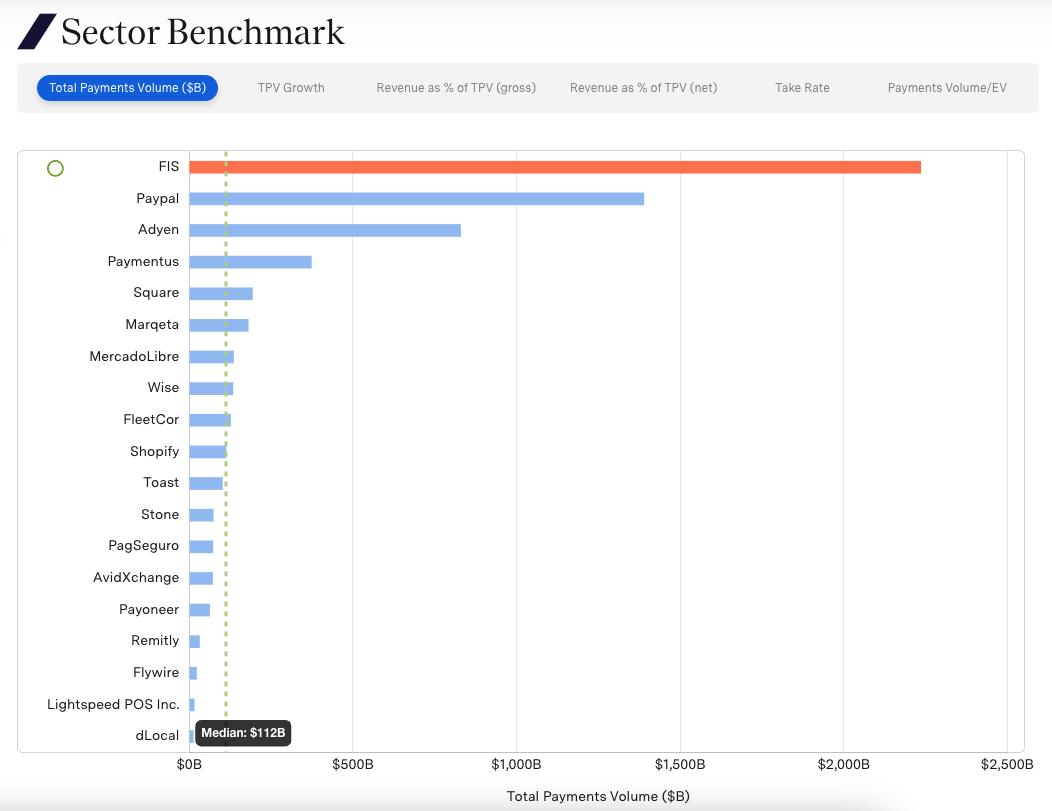The width and height of the screenshot is (1052, 811).
Task: Open the Take Rate view
Action: (802, 87)
